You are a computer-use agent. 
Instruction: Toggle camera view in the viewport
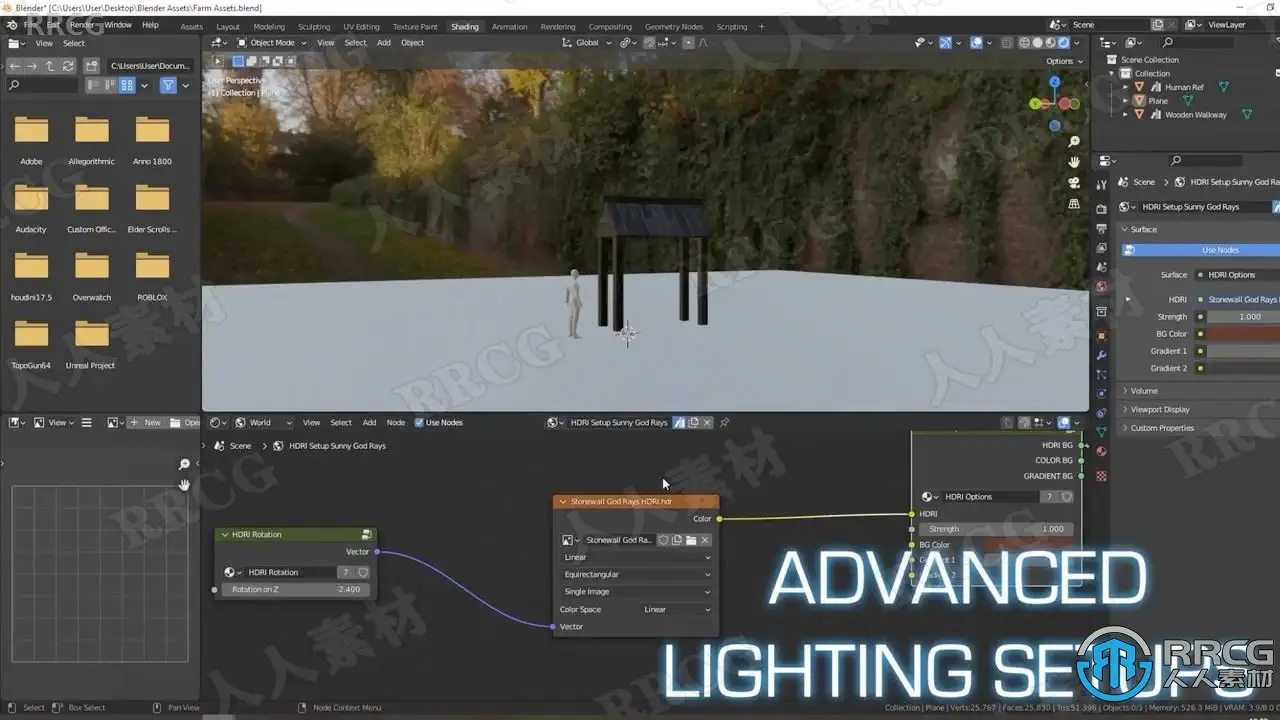point(1074,183)
